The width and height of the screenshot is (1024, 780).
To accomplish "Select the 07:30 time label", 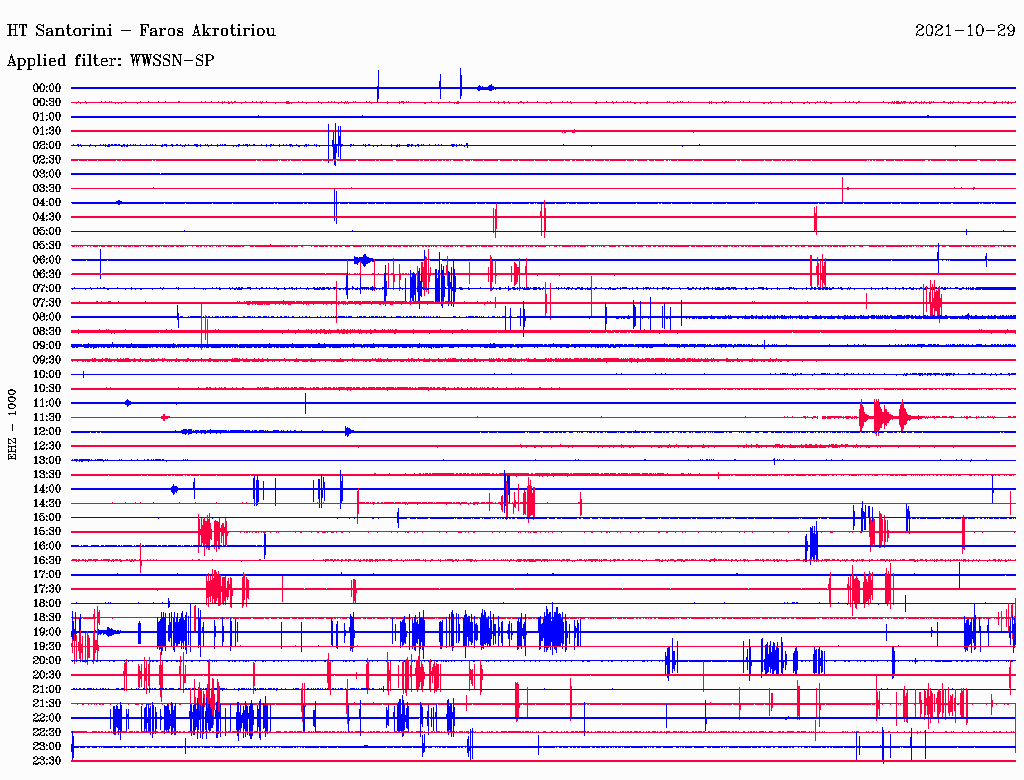I will click(x=47, y=303).
